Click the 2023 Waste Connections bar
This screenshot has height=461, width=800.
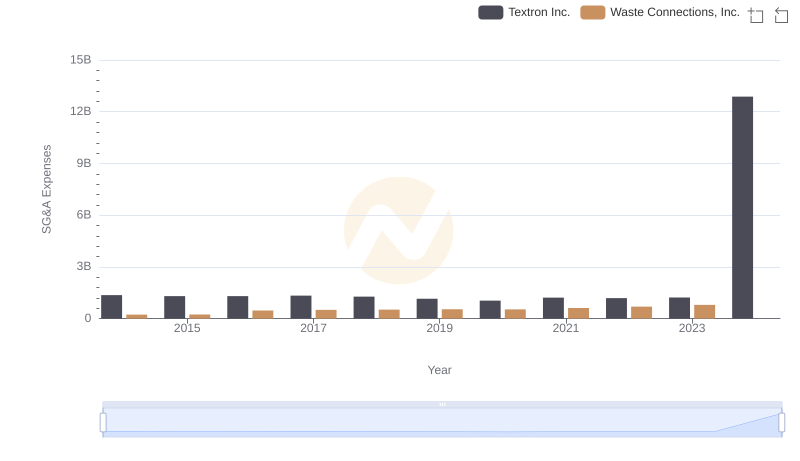(705, 312)
